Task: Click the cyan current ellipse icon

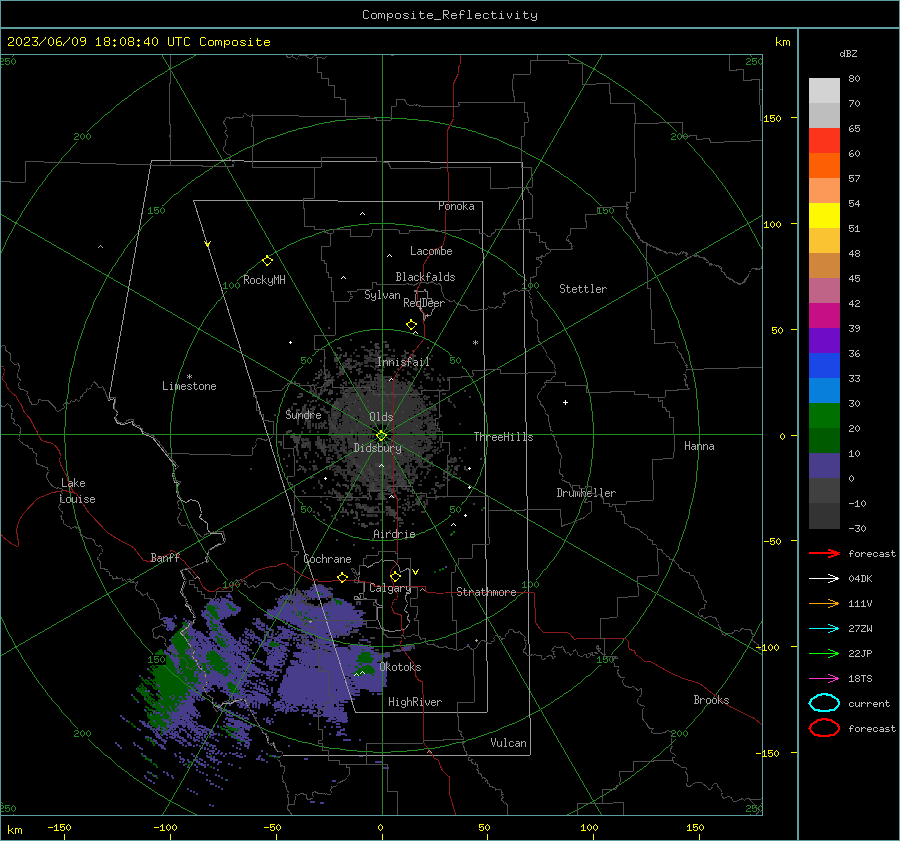Action: tap(824, 703)
